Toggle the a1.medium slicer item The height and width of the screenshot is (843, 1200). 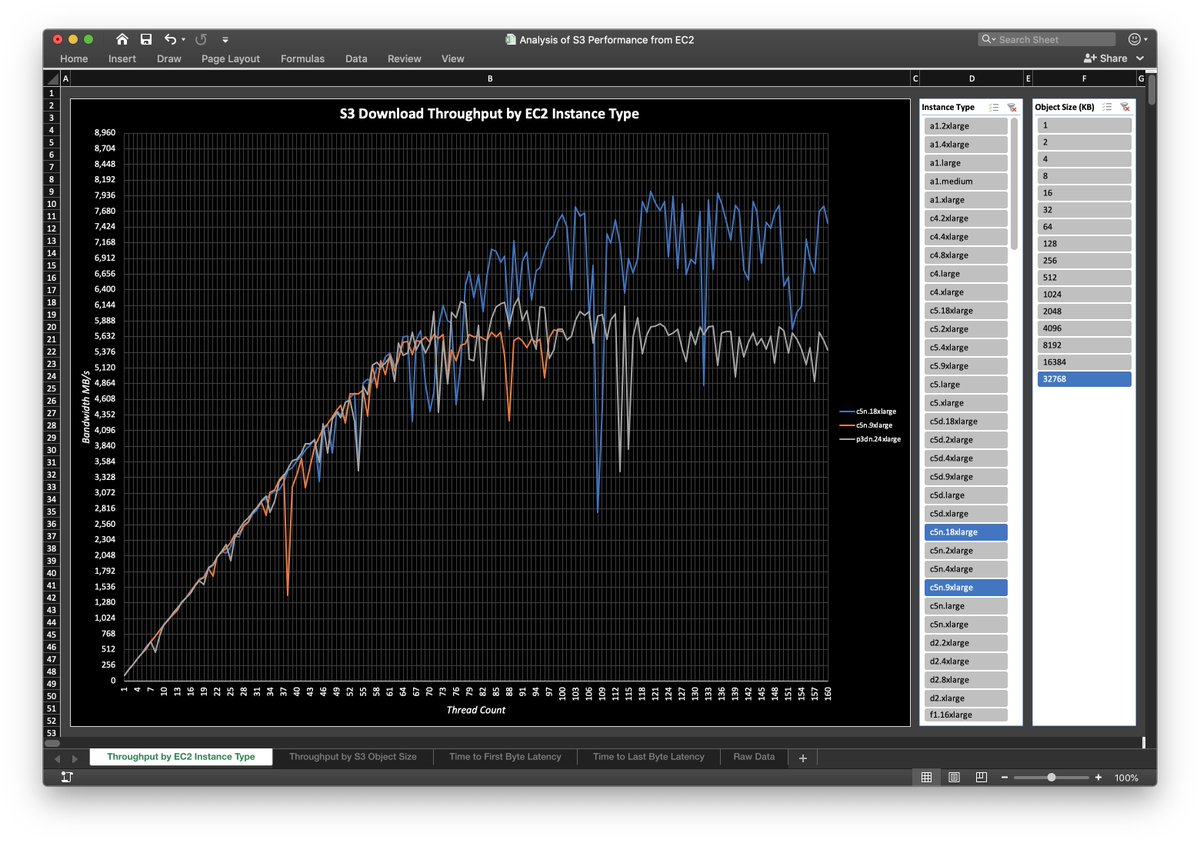pos(966,182)
